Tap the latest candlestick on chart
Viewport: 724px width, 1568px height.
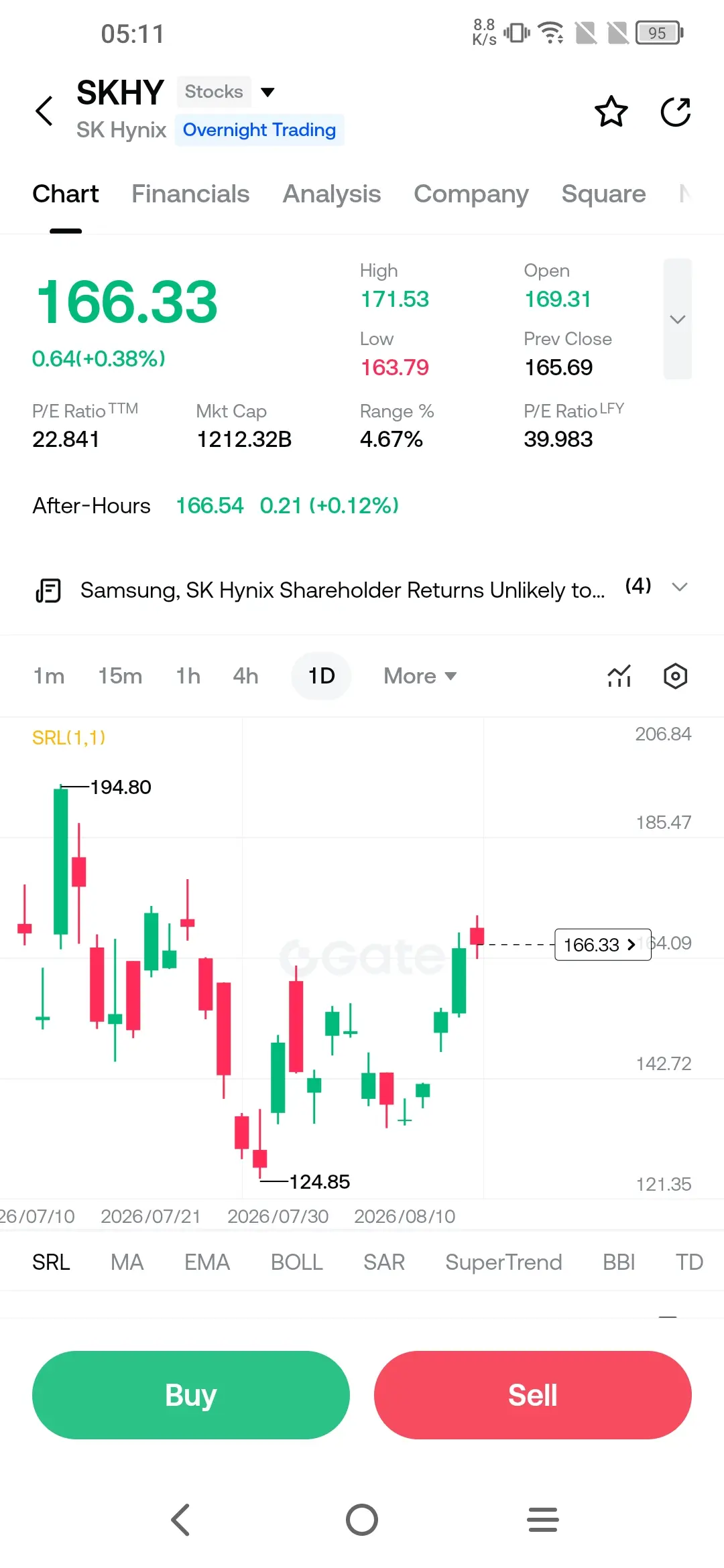[x=477, y=936]
